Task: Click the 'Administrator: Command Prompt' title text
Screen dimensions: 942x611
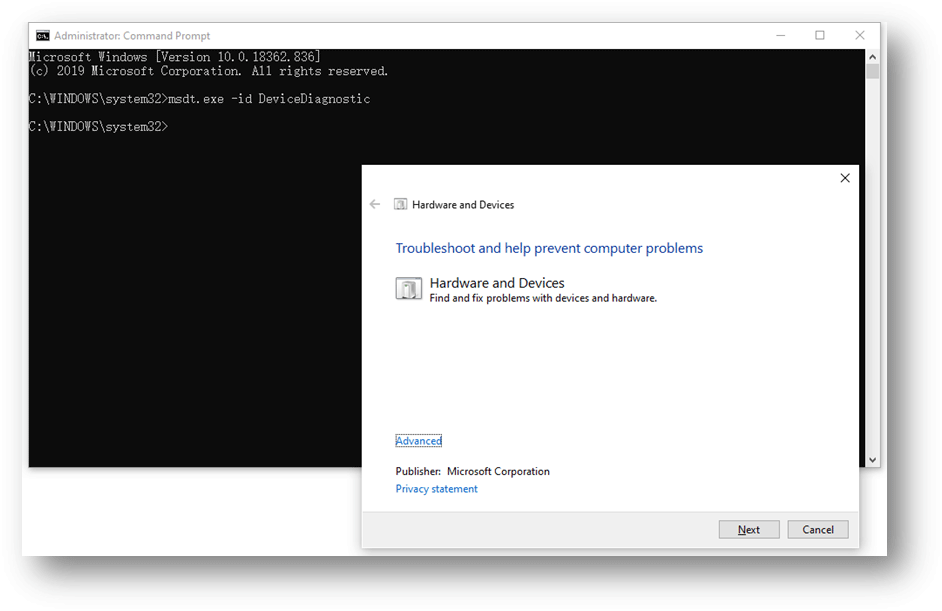Action: (132, 35)
